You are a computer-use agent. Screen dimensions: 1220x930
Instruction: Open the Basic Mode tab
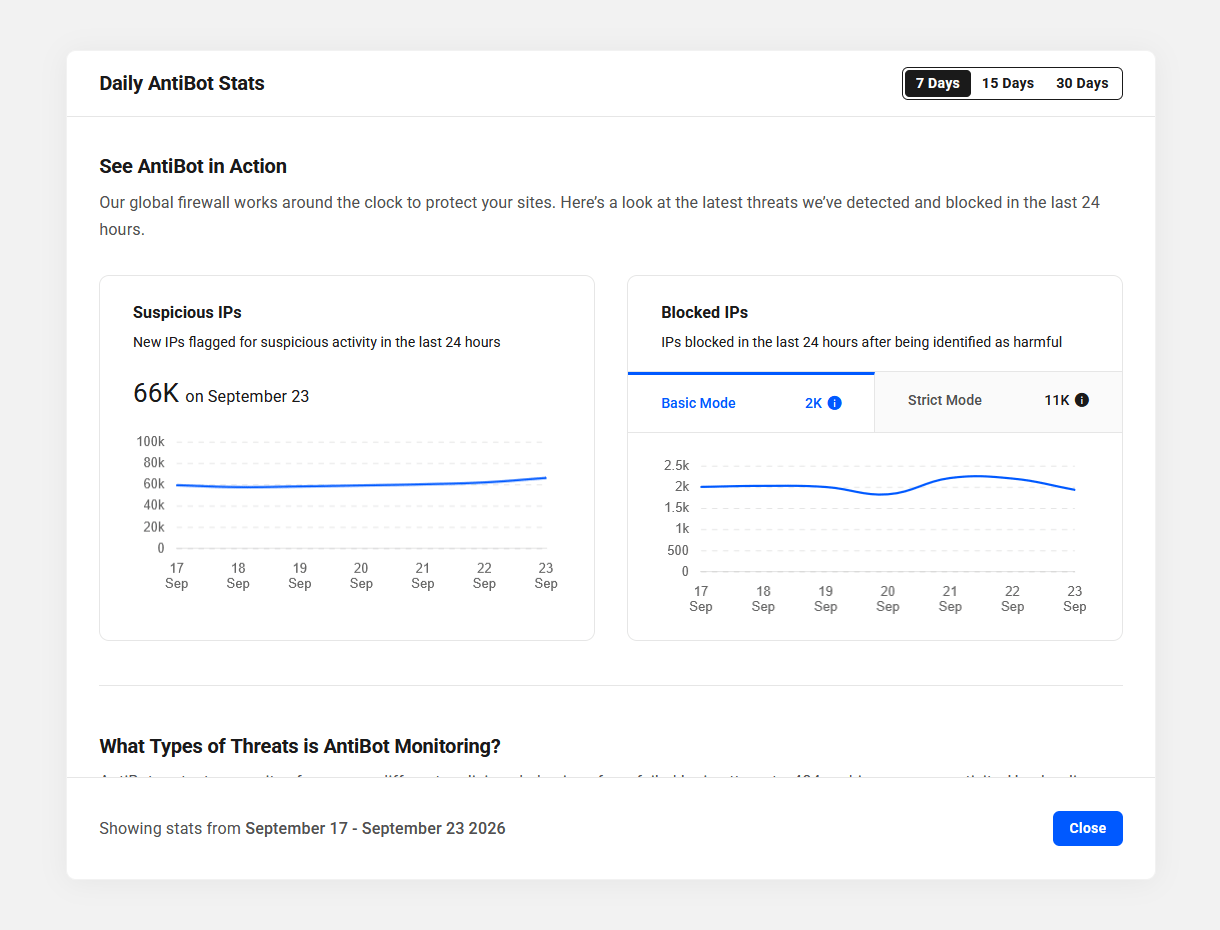pos(751,402)
